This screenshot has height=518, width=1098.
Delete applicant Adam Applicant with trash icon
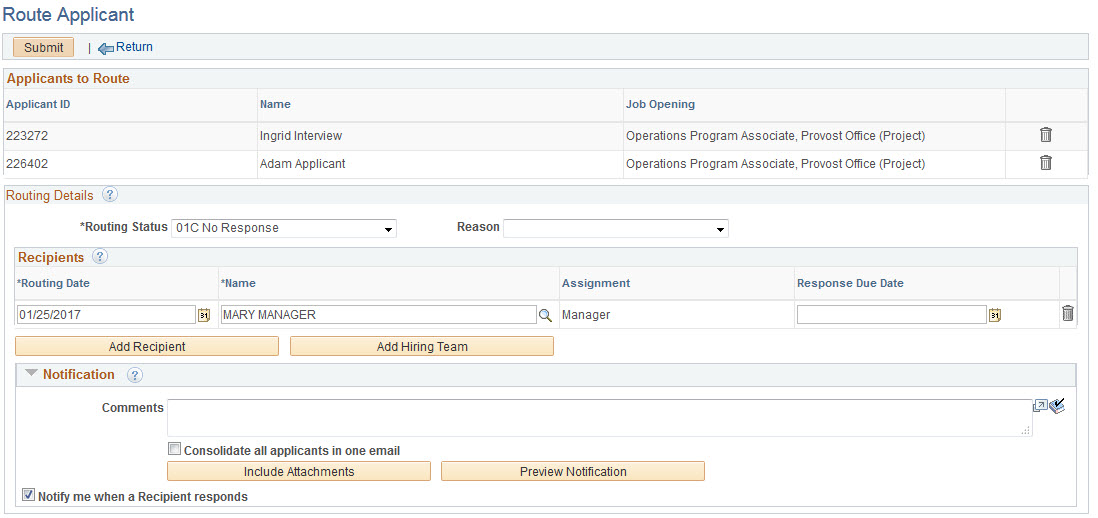(x=1045, y=163)
